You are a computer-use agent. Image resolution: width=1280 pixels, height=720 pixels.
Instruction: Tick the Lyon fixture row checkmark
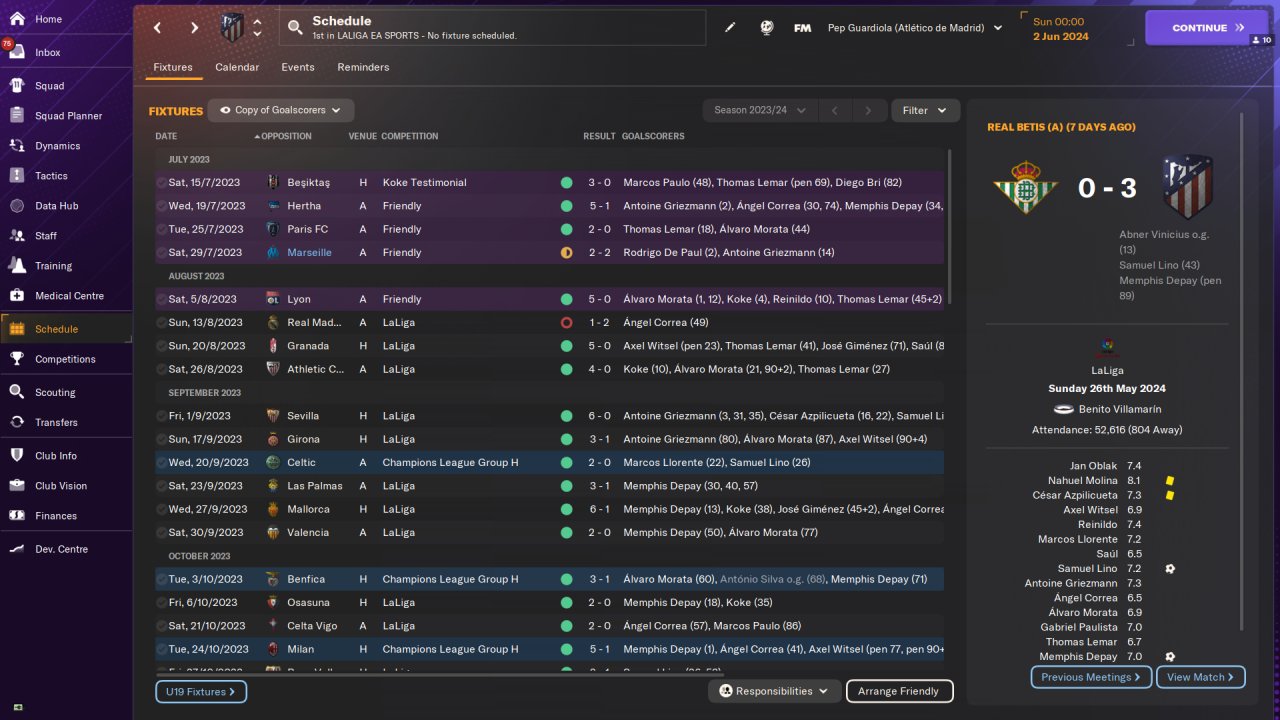tap(162, 299)
